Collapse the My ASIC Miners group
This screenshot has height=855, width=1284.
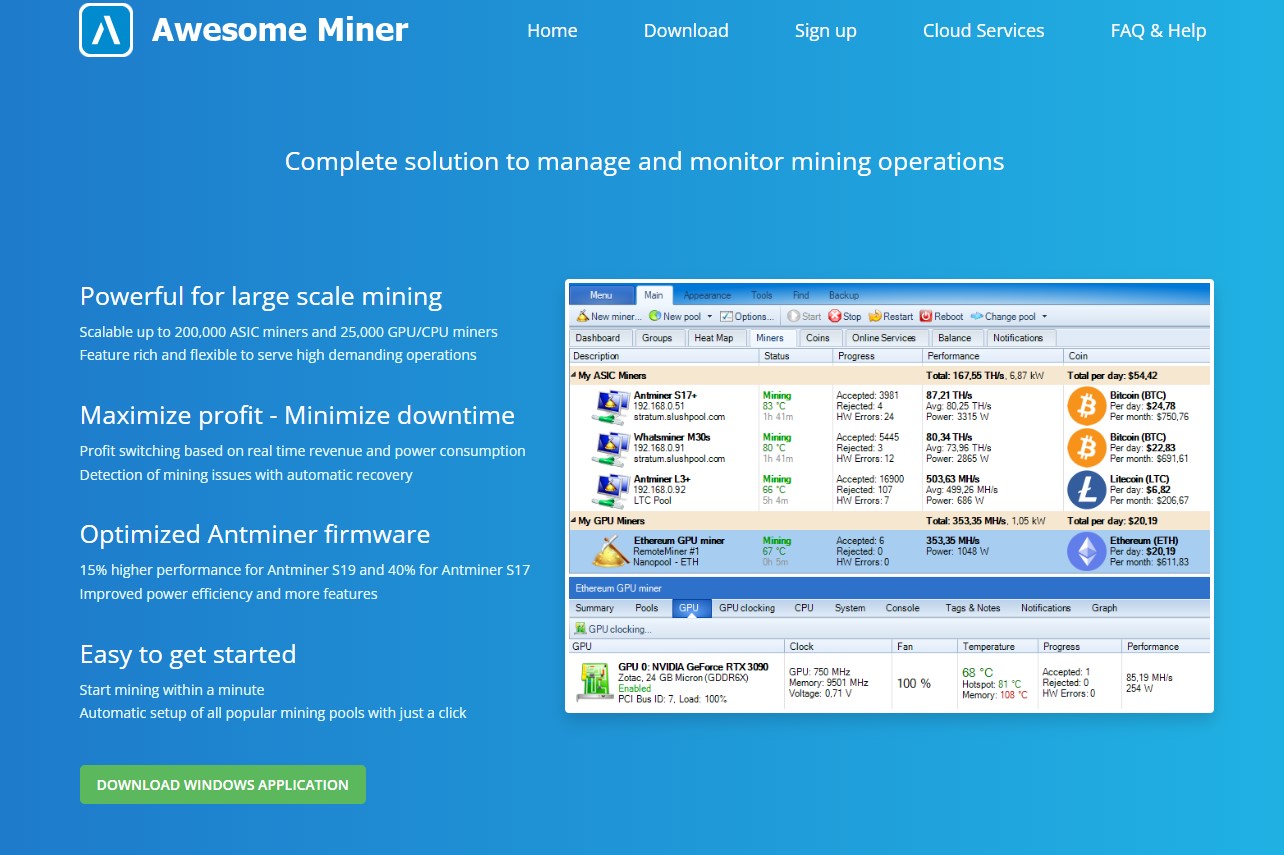pyautogui.click(x=574, y=376)
